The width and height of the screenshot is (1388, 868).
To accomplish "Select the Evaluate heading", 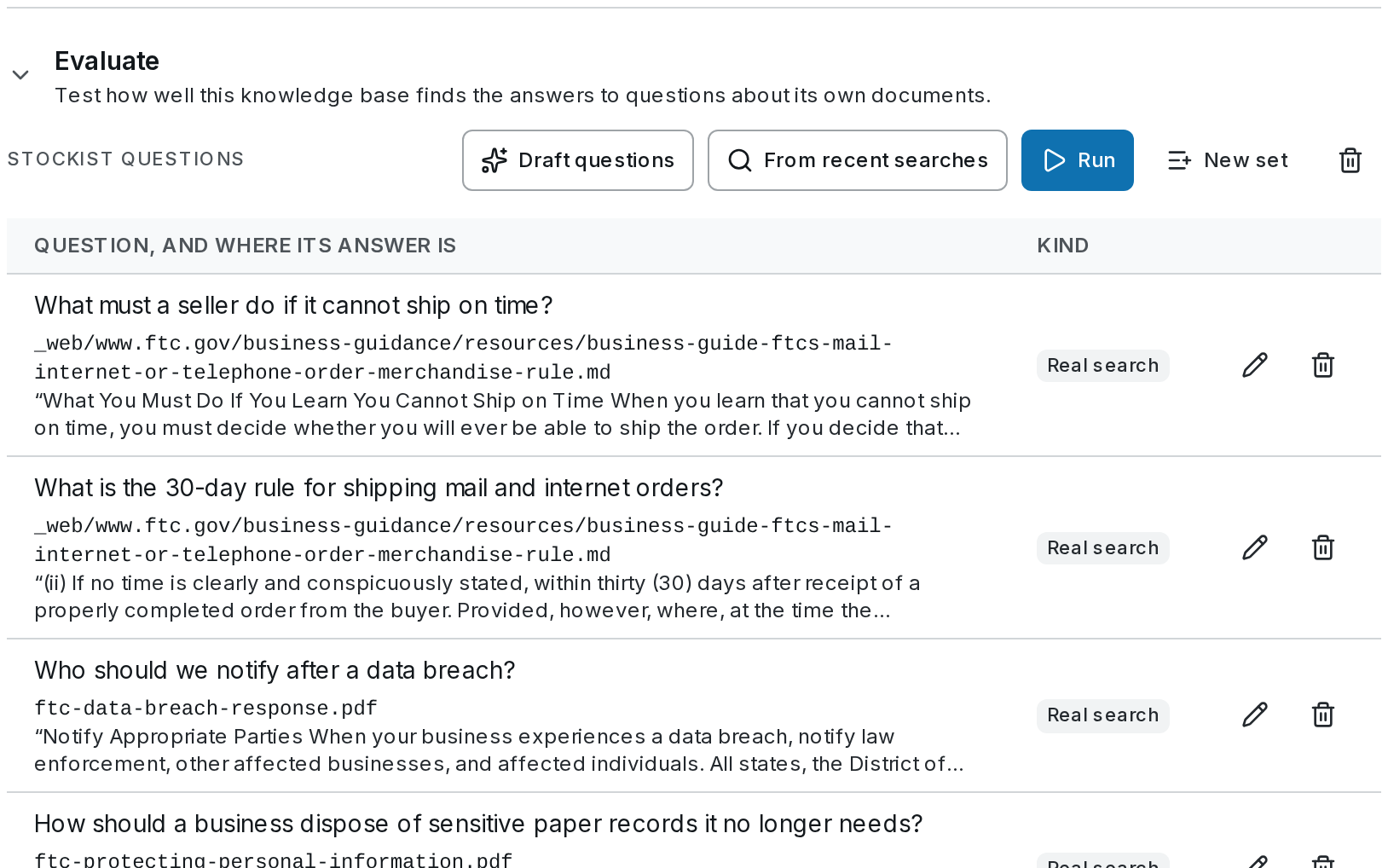I will [x=107, y=61].
